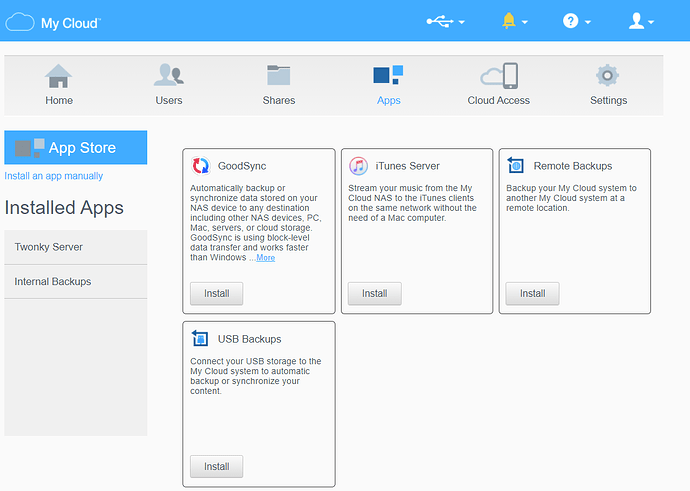Select Internal Backups installed app
Viewport: 690px width, 491px height.
pos(76,282)
